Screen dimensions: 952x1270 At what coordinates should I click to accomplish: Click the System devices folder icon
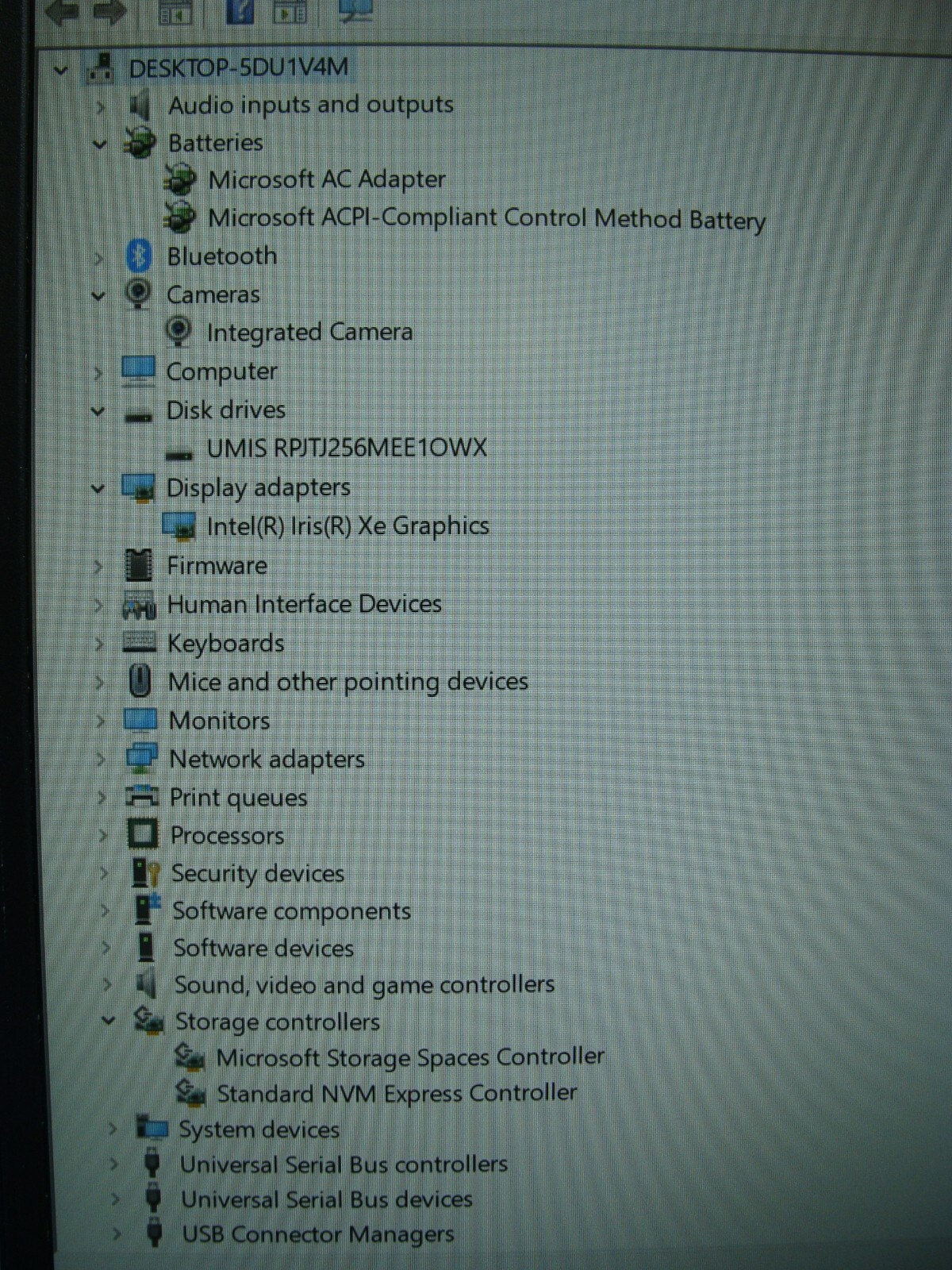[152, 1127]
